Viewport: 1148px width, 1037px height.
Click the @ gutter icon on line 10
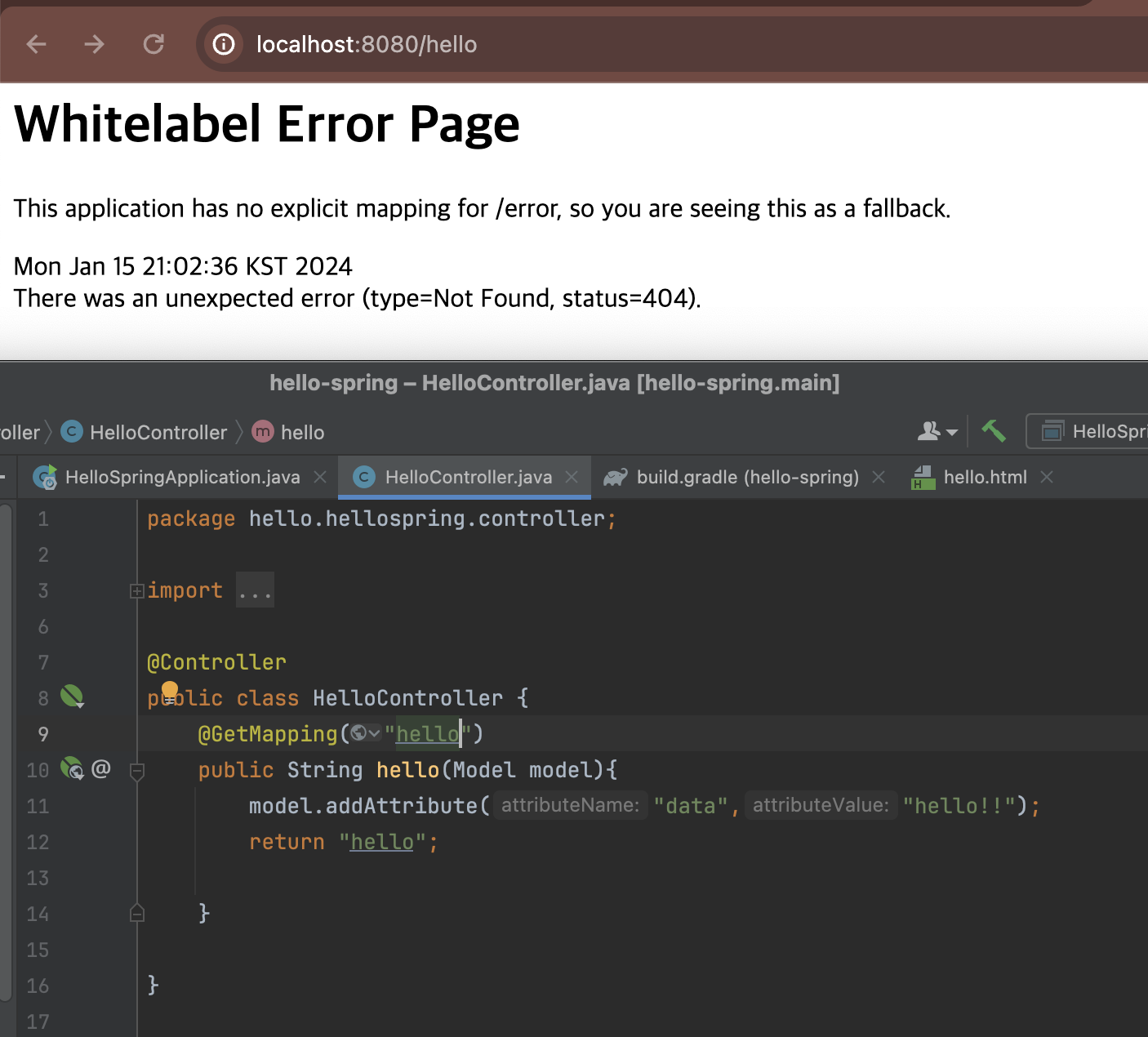pyautogui.click(x=101, y=768)
